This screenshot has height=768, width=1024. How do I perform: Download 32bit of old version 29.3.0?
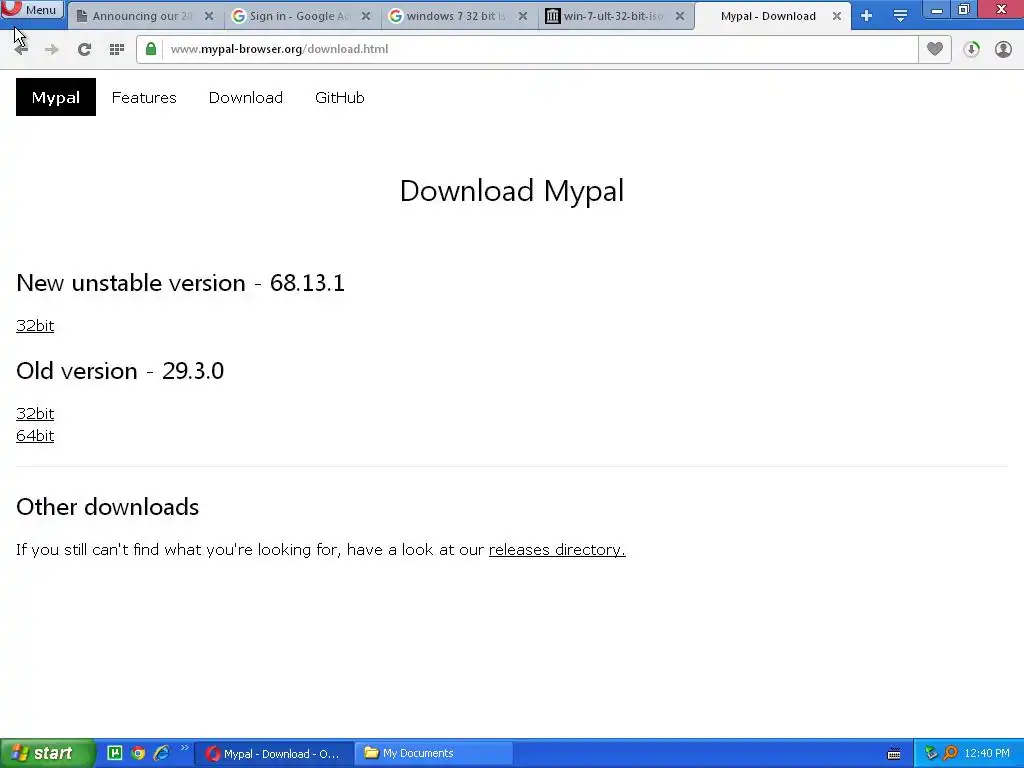(x=35, y=413)
